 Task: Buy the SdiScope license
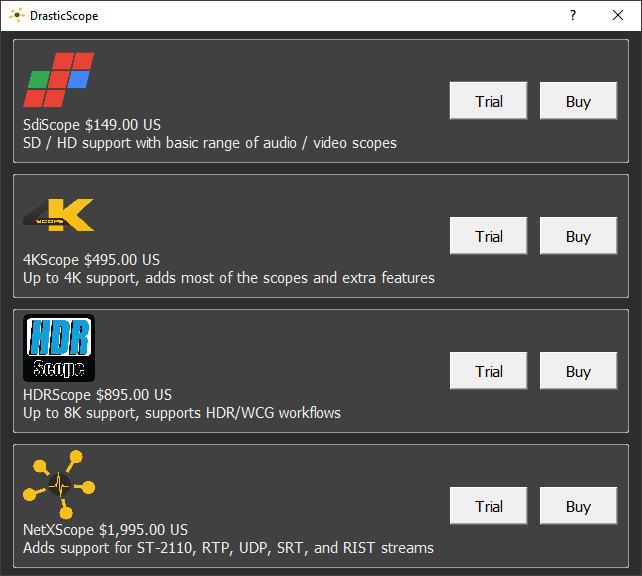pos(578,101)
